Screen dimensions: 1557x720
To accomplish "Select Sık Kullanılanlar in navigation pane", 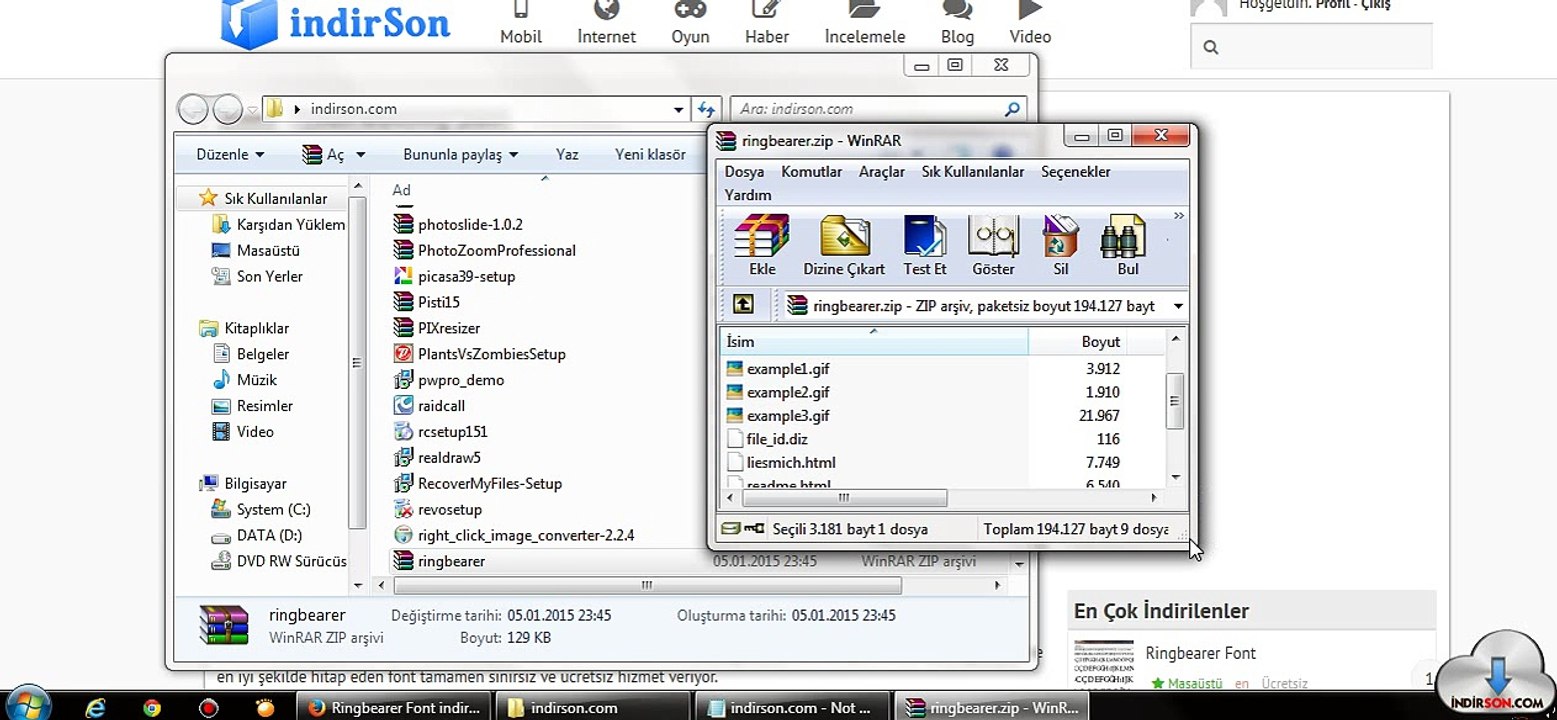I will [x=263, y=198].
